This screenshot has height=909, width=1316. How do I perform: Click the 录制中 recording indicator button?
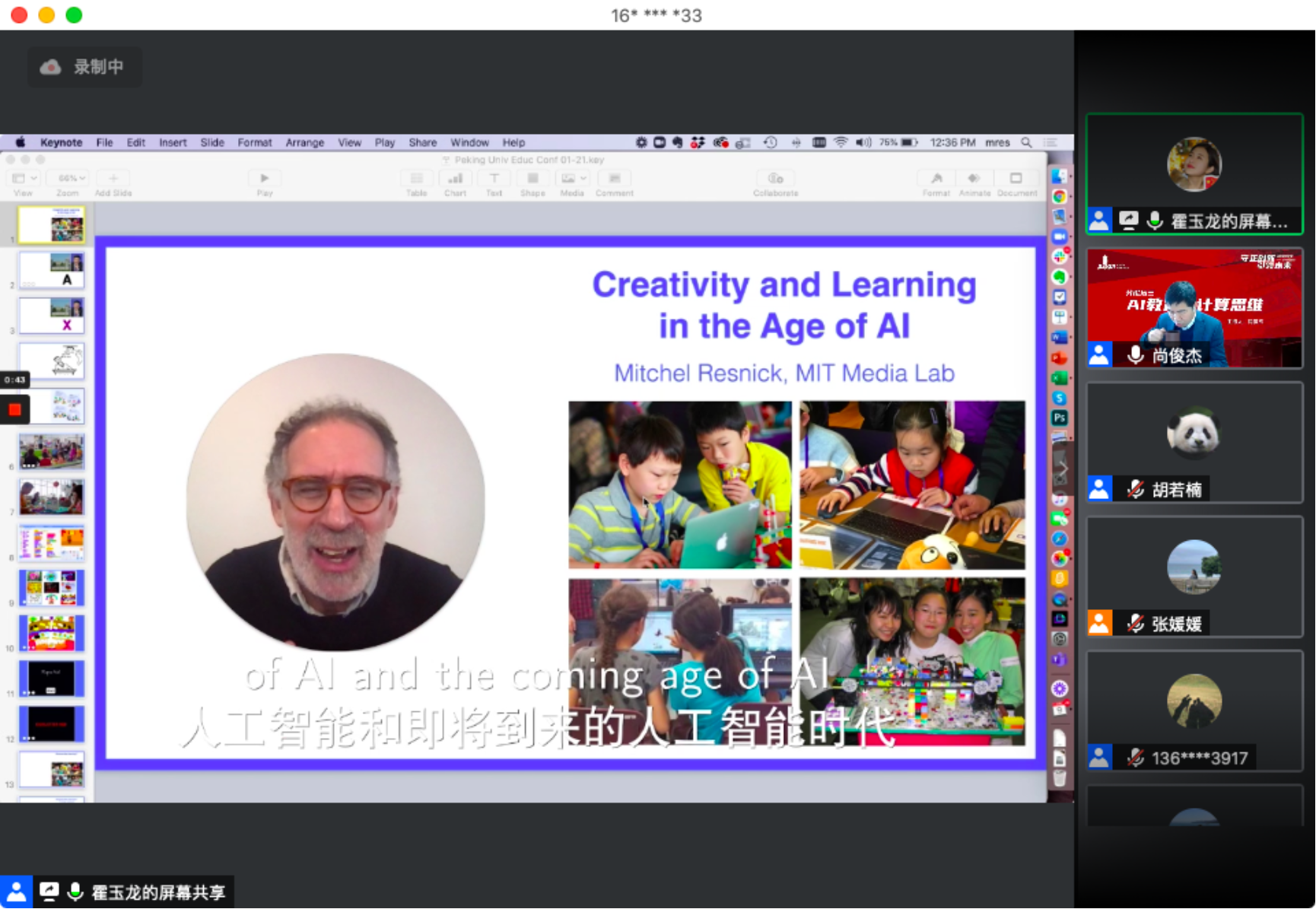pyautogui.click(x=84, y=67)
